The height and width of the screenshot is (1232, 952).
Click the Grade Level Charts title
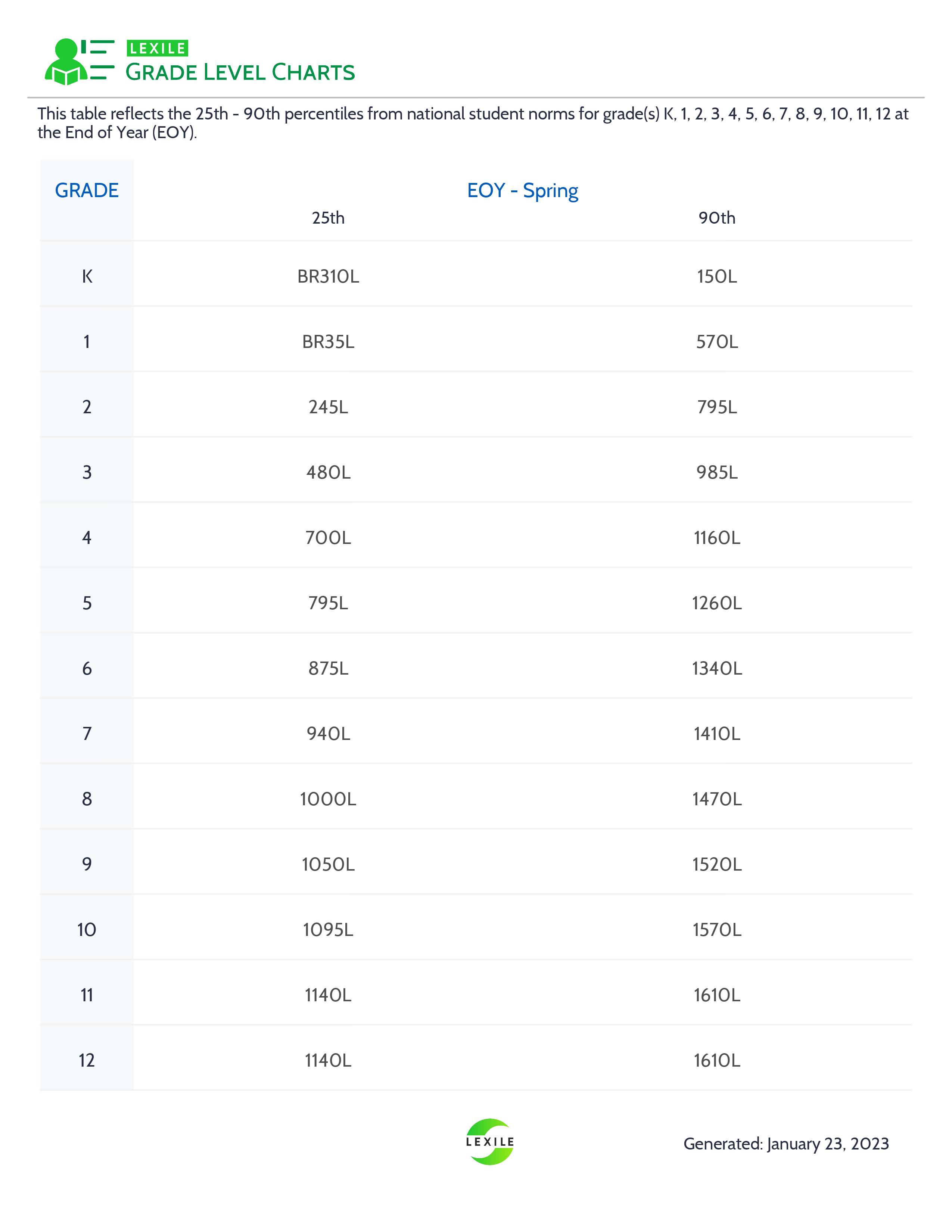coord(240,72)
